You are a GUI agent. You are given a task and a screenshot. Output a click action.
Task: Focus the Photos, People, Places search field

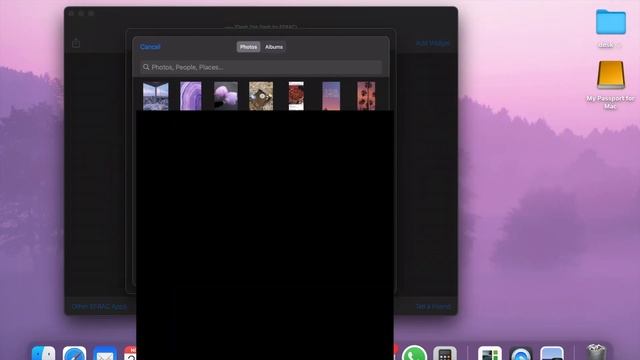pyautogui.click(x=261, y=67)
